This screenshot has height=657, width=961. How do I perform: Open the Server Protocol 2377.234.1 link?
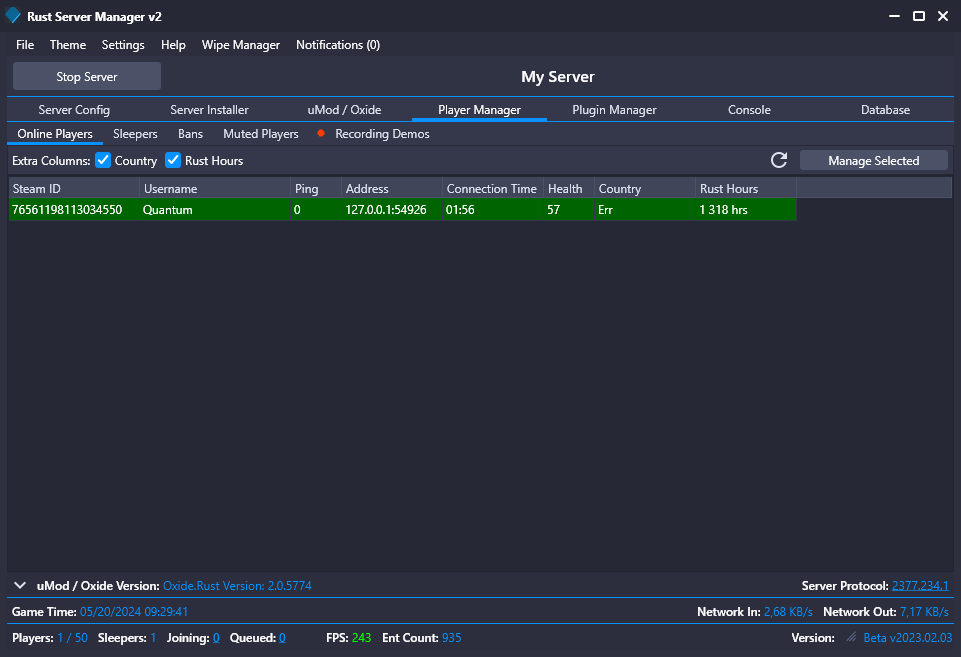[920, 586]
